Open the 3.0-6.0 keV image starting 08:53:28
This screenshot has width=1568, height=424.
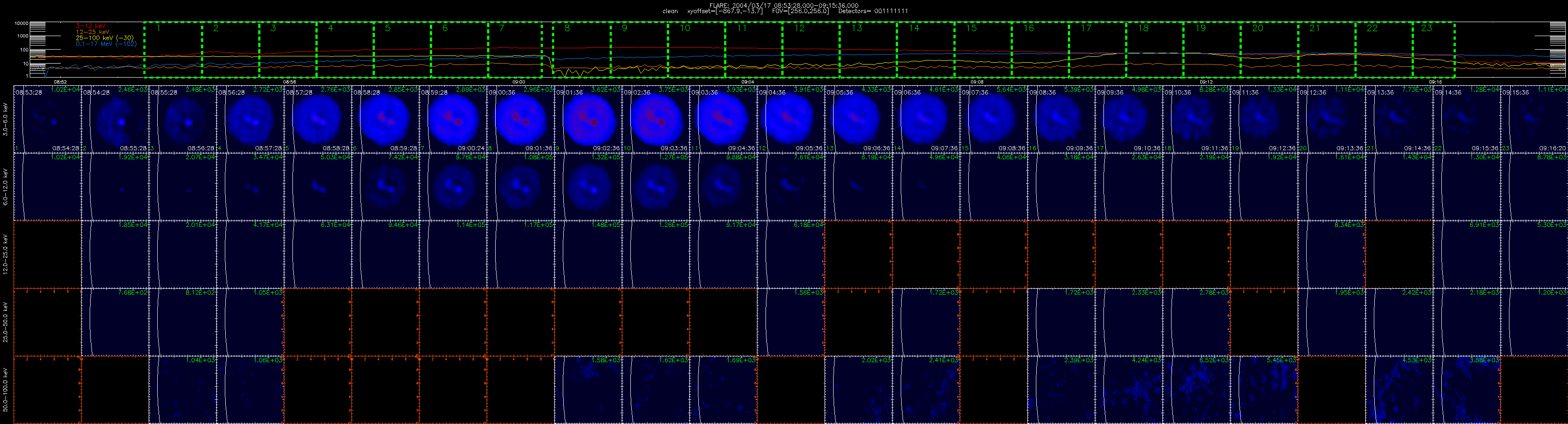[x=47, y=119]
